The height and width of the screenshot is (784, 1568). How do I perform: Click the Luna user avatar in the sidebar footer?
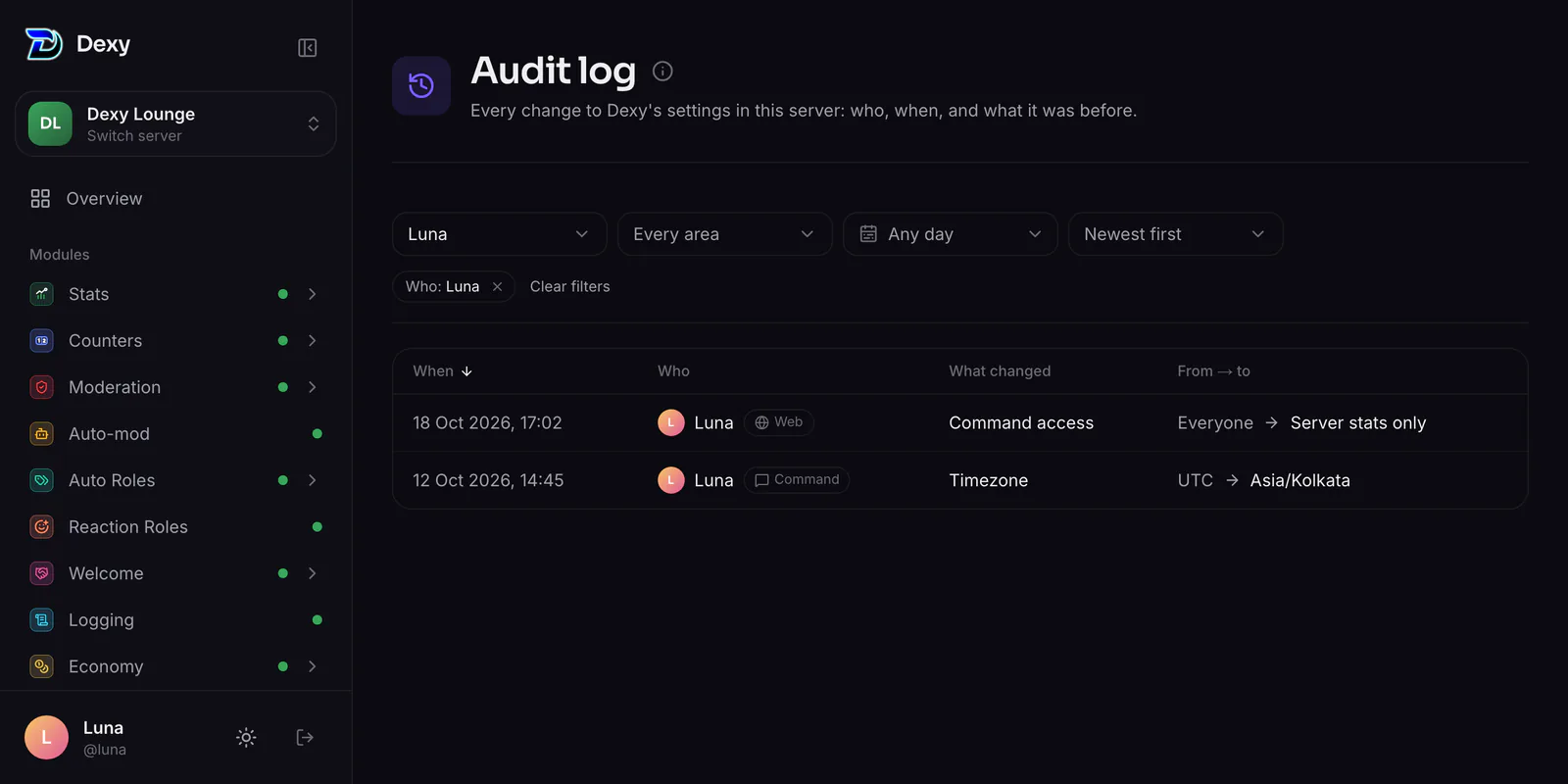pyautogui.click(x=46, y=738)
